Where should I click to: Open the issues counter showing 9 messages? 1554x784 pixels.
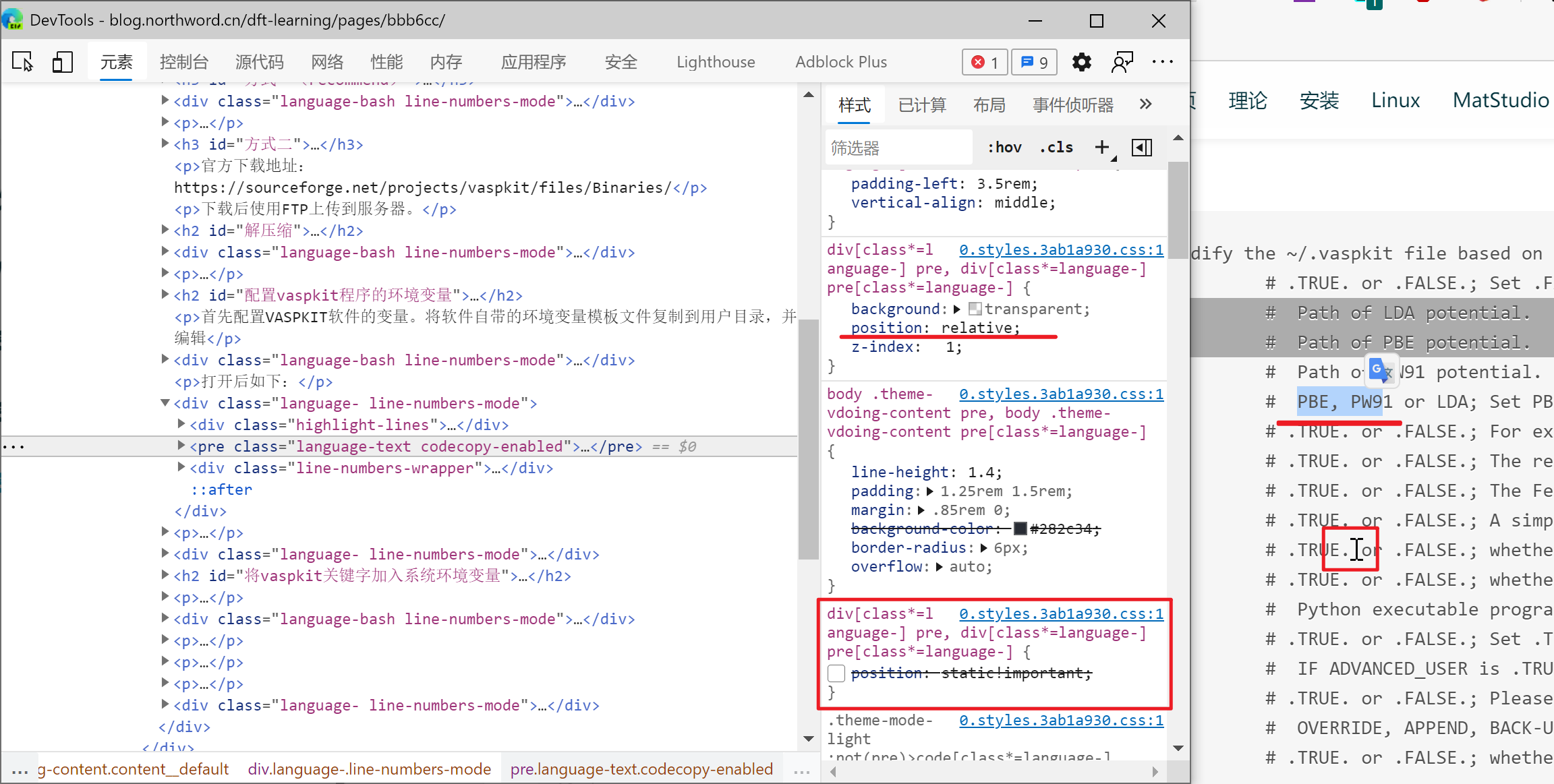click(x=1034, y=61)
